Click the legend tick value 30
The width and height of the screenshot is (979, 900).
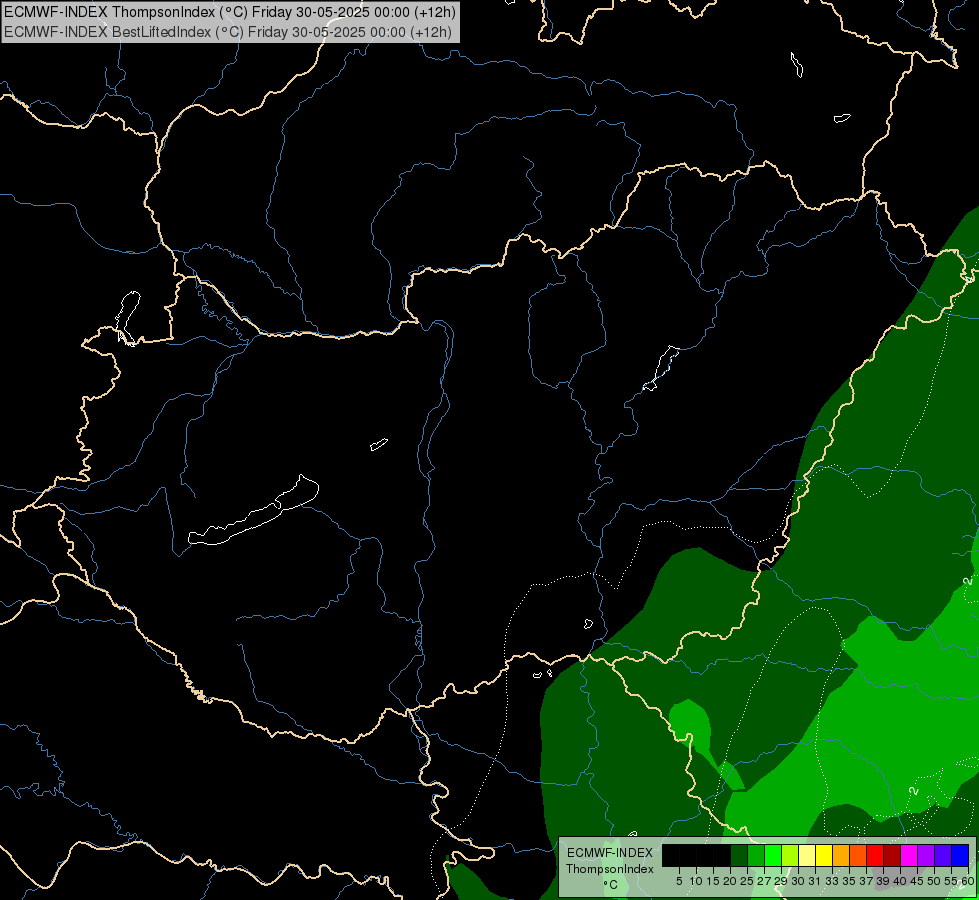point(798,881)
